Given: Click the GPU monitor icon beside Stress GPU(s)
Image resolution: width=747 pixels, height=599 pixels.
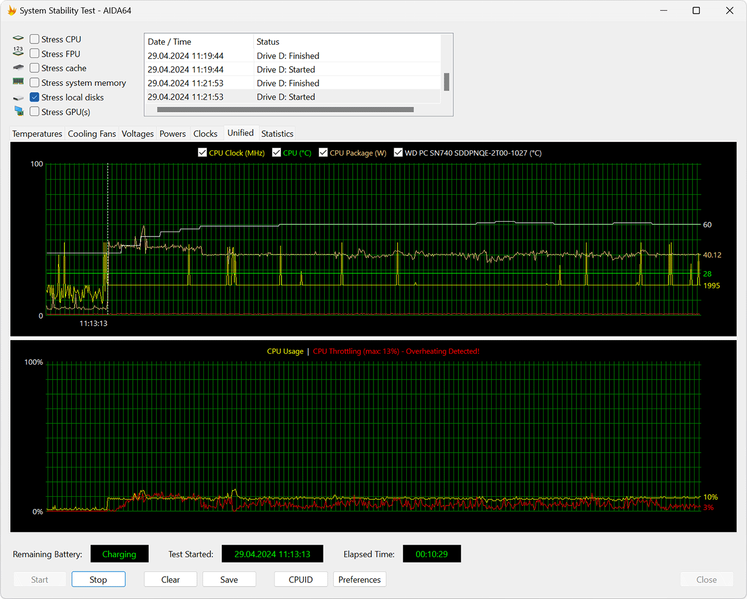Looking at the screenshot, I should click(x=18, y=112).
